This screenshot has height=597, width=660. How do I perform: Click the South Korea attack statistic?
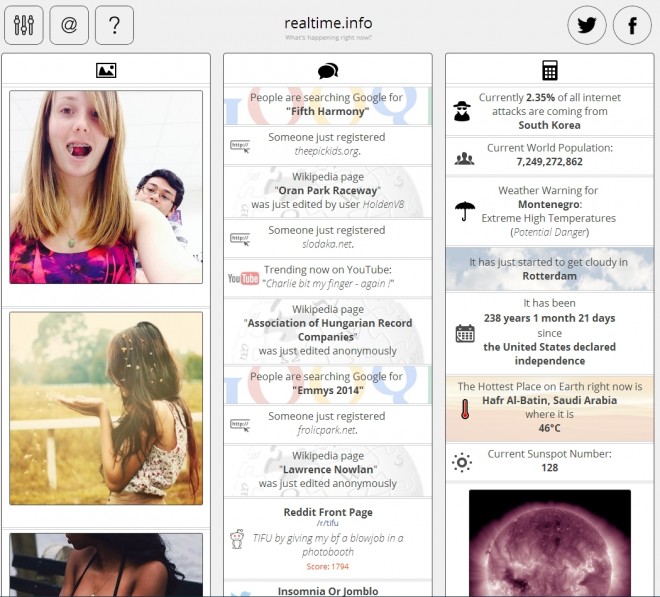pyautogui.click(x=550, y=111)
